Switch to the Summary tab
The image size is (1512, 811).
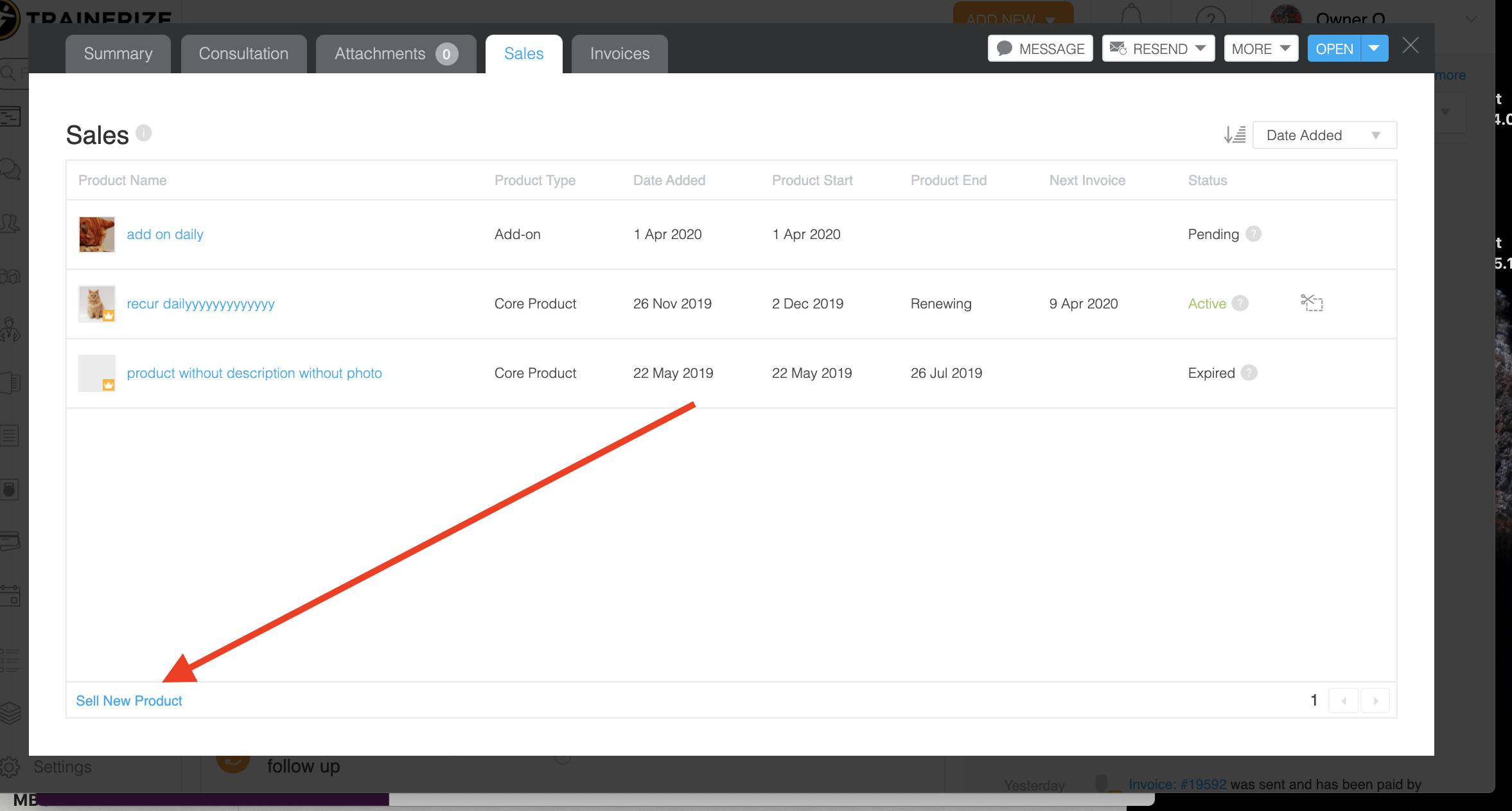click(118, 54)
